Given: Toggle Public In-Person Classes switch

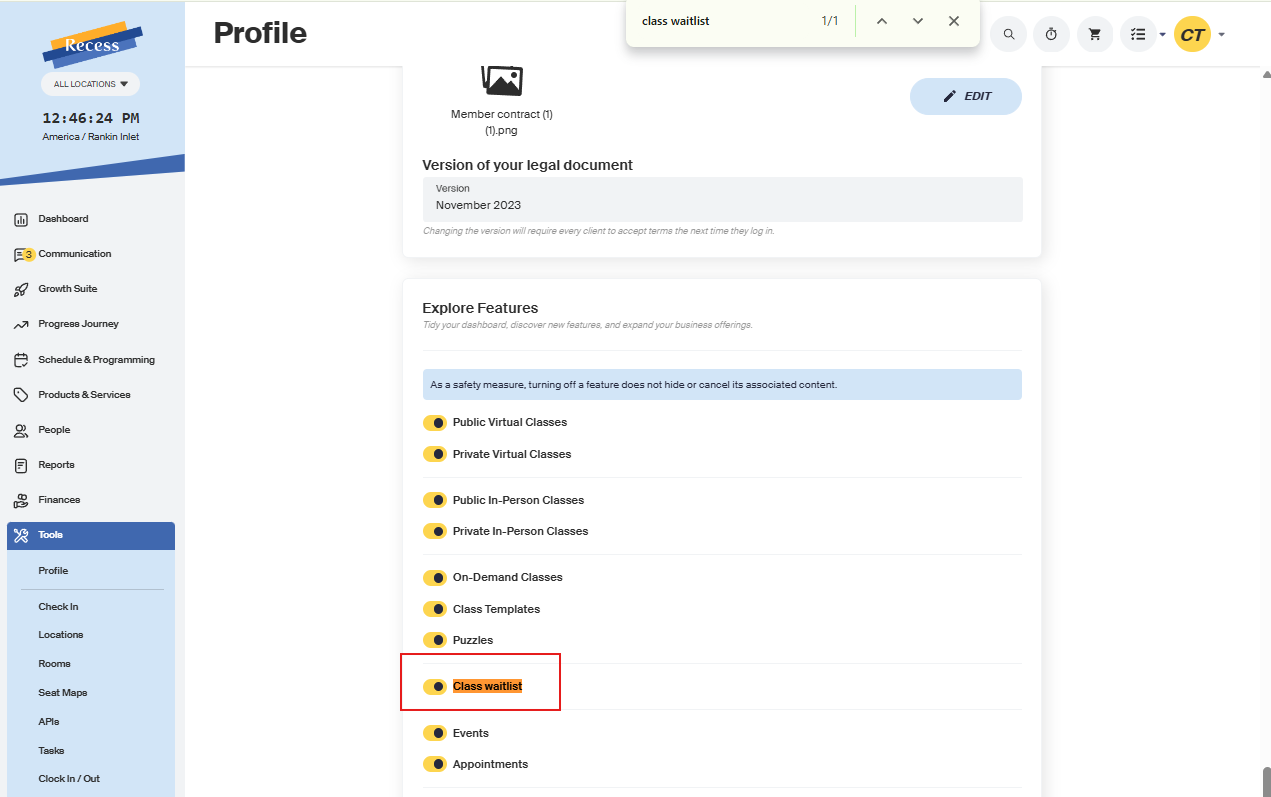Looking at the screenshot, I should click(434, 500).
